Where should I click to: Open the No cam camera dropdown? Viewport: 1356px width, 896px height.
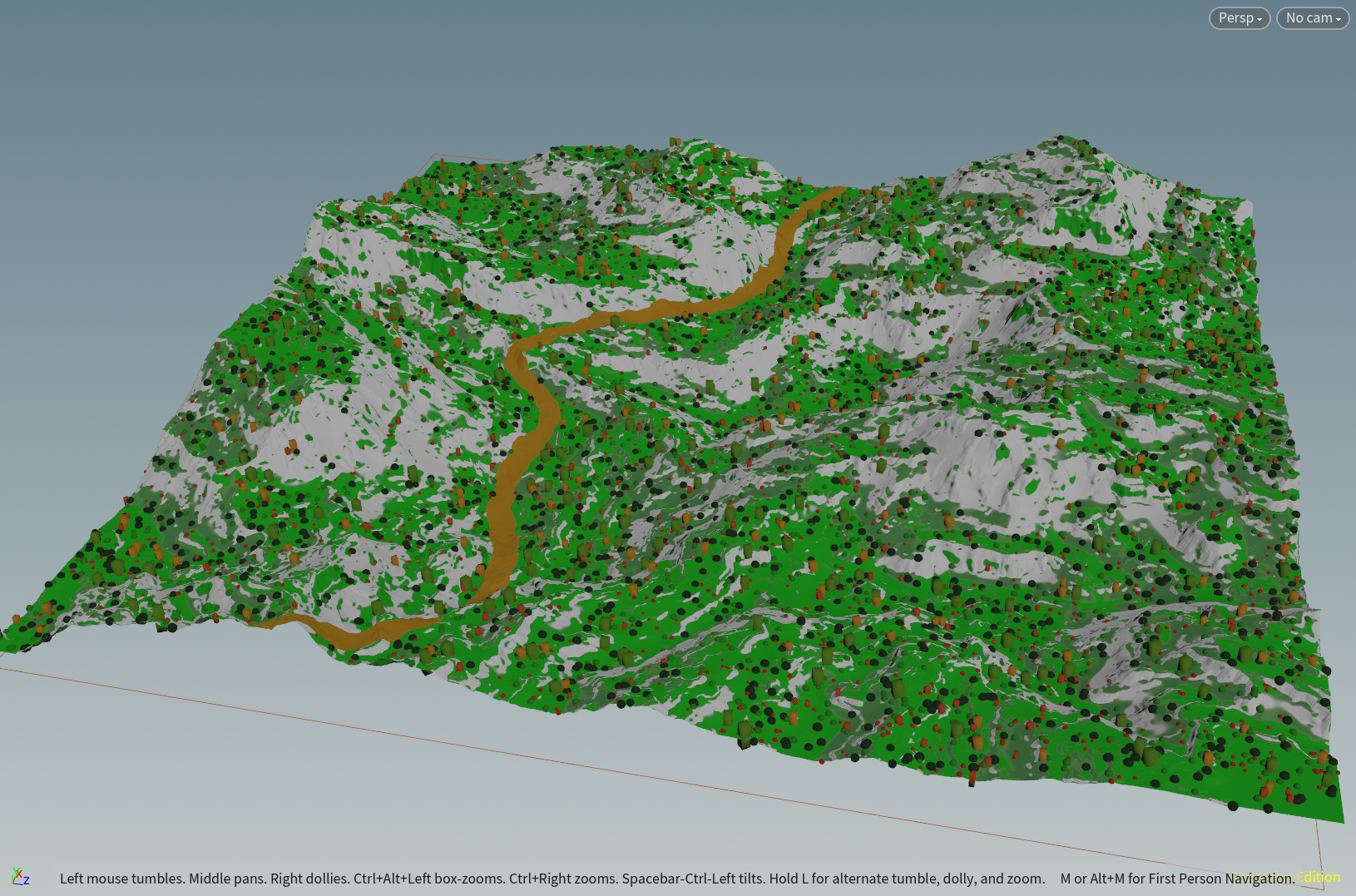(1312, 18)
